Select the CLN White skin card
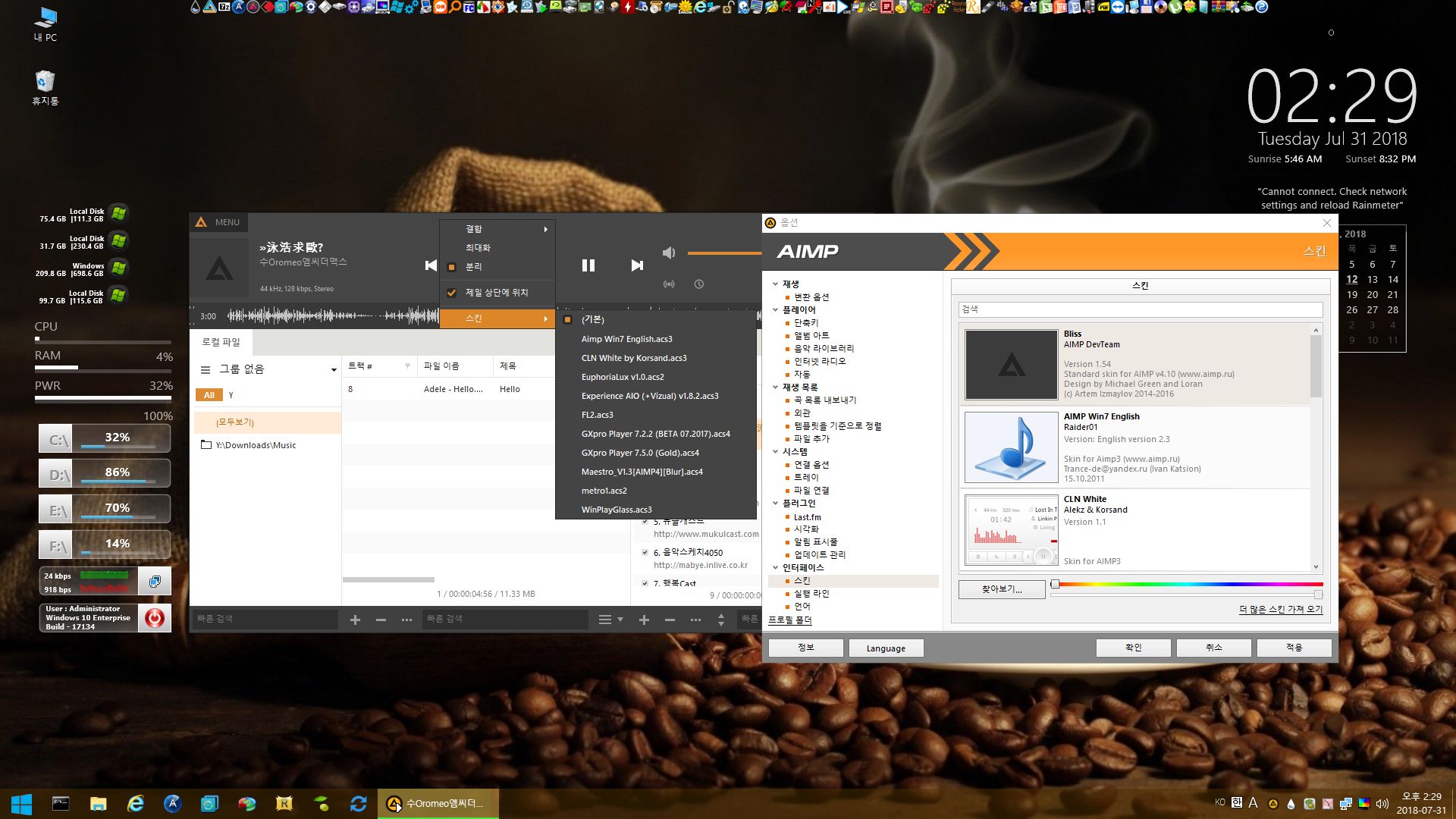This screenshot has width=1456, height=819. coord(1136,530)
